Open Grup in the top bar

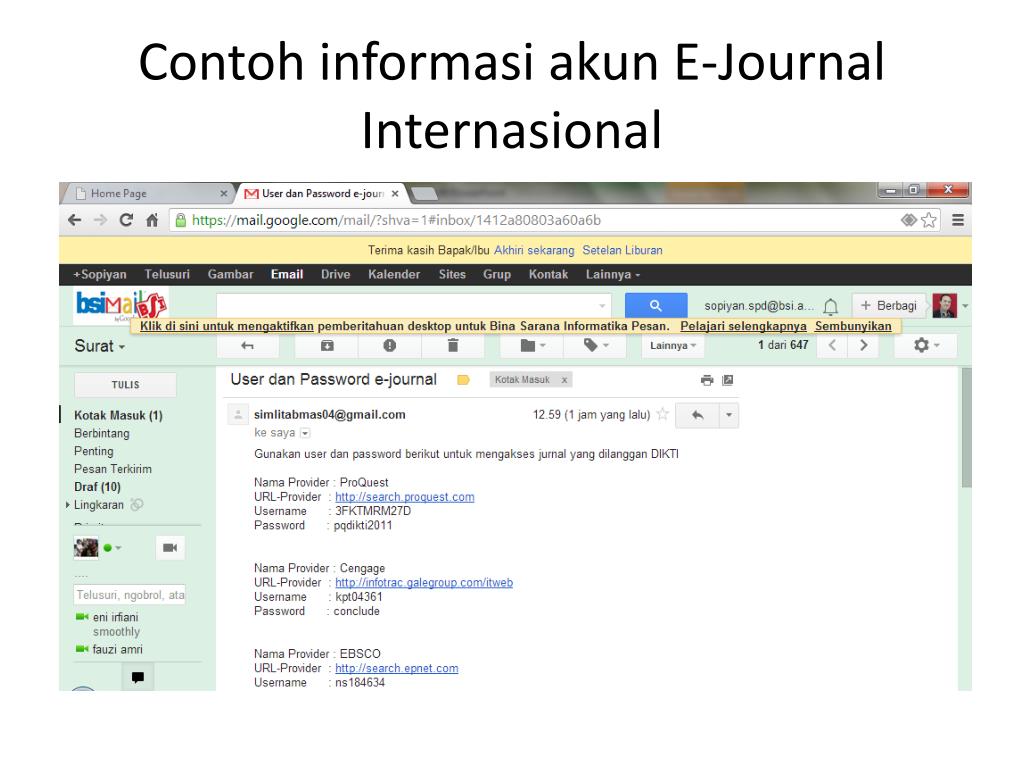[x=497, y=274]
